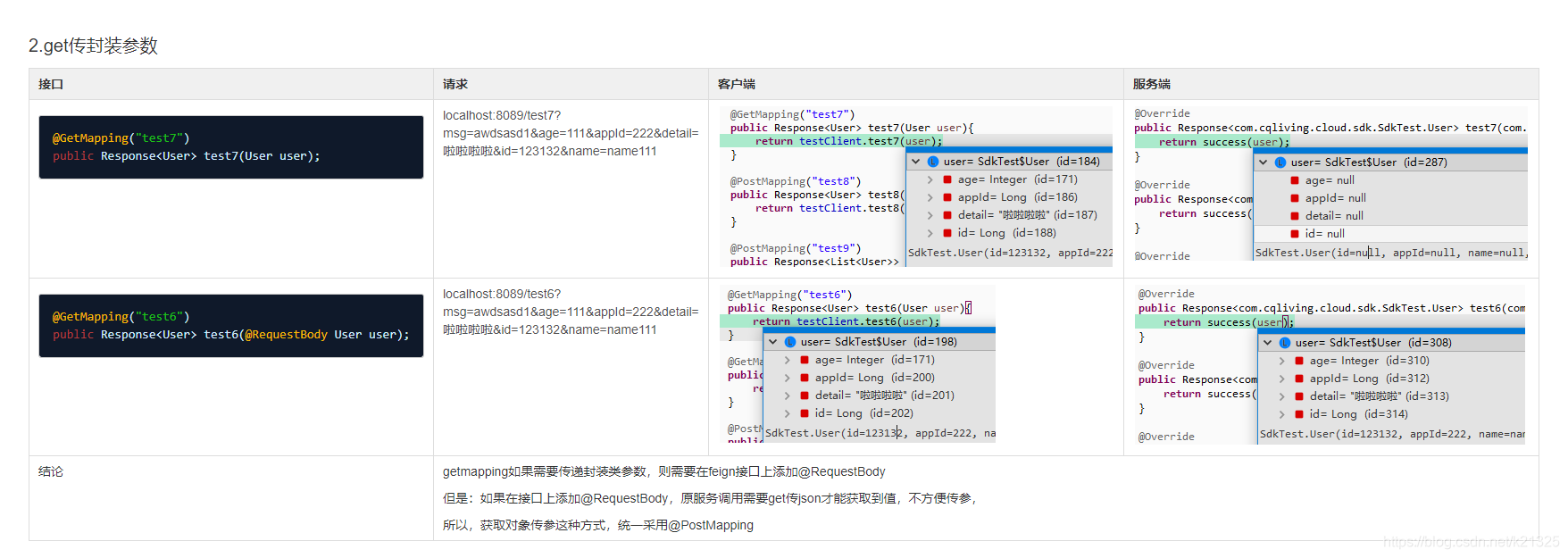Viewport: 1568px width, 558px height.
Task: Click the 结论 row label
Action: [51, 471]
